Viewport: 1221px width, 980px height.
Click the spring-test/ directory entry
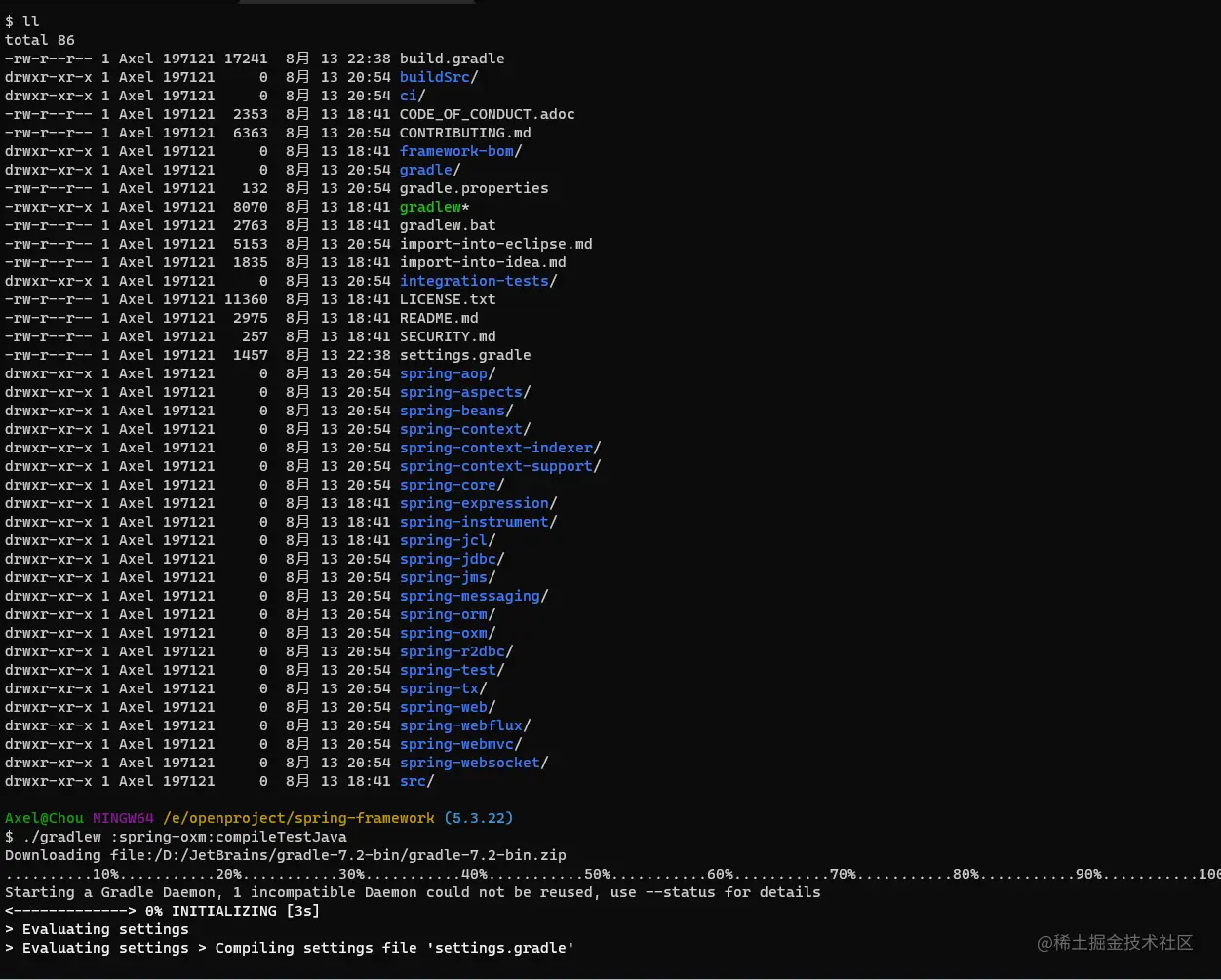coord(452,670)
